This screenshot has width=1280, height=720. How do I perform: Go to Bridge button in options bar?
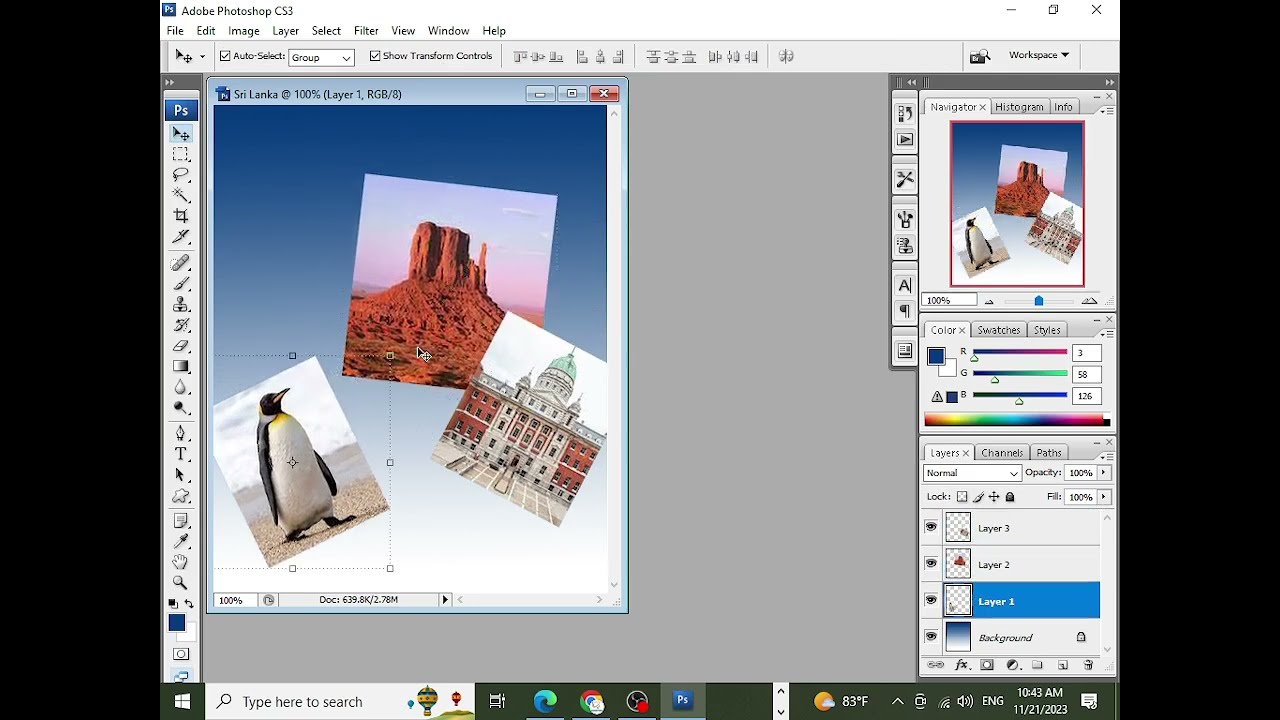[980, 56]
